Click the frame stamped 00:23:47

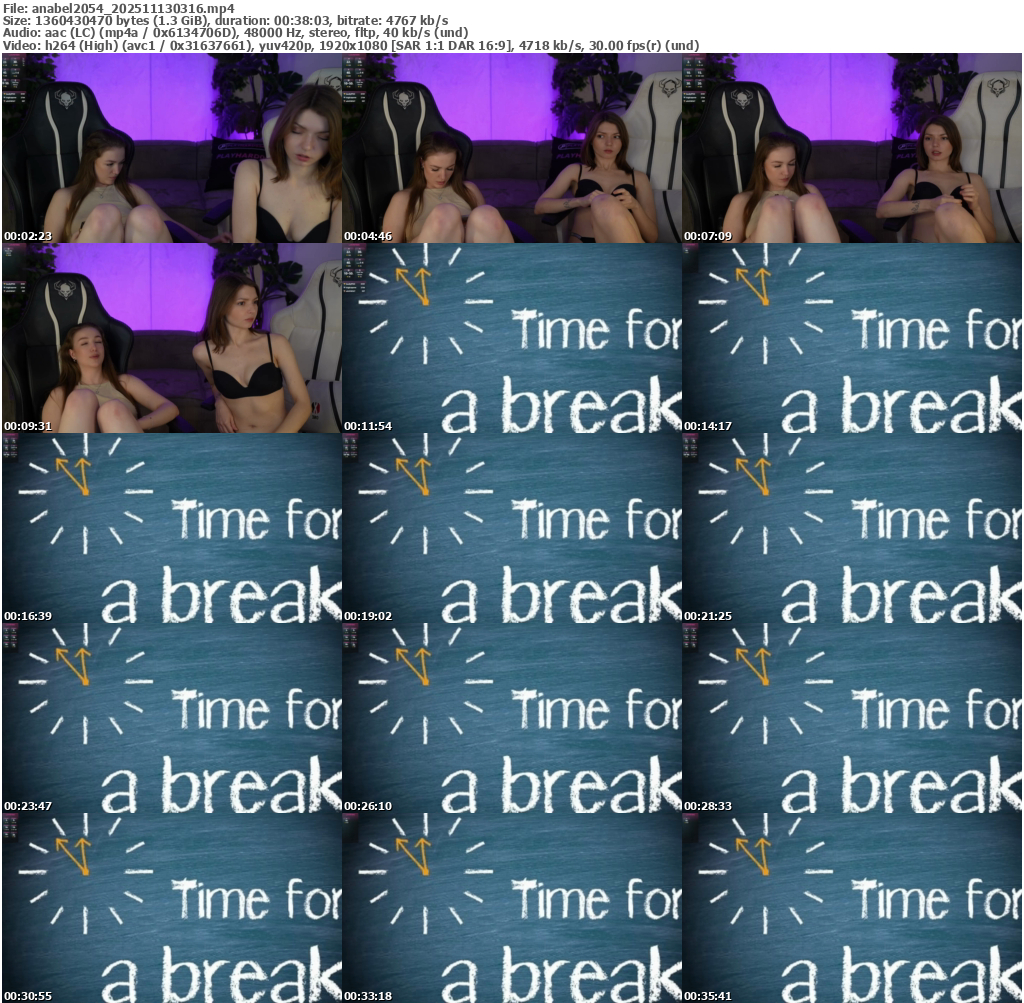click(x=172, y=718)
